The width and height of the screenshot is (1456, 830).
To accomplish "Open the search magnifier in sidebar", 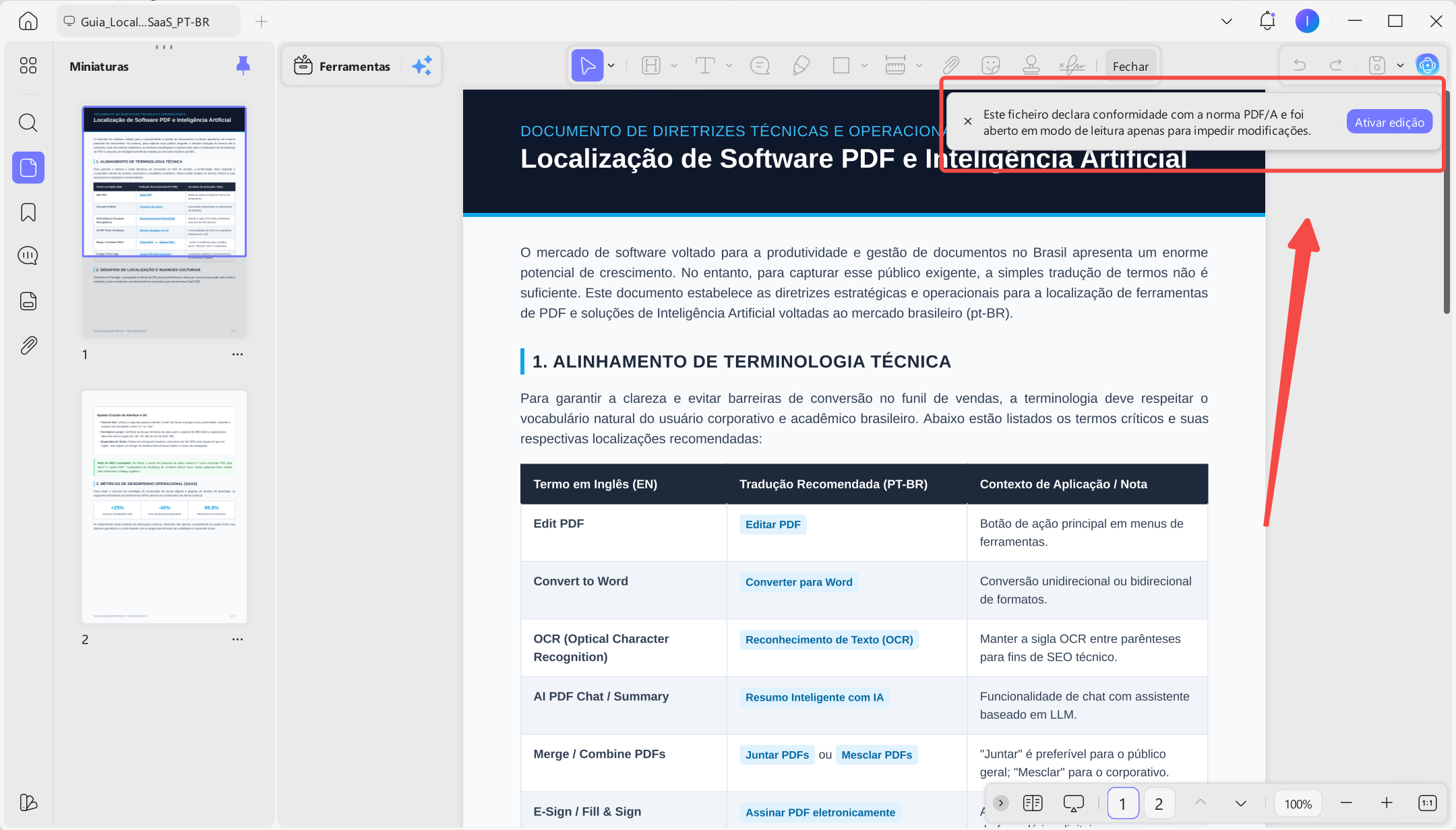I will click(28, 123).
